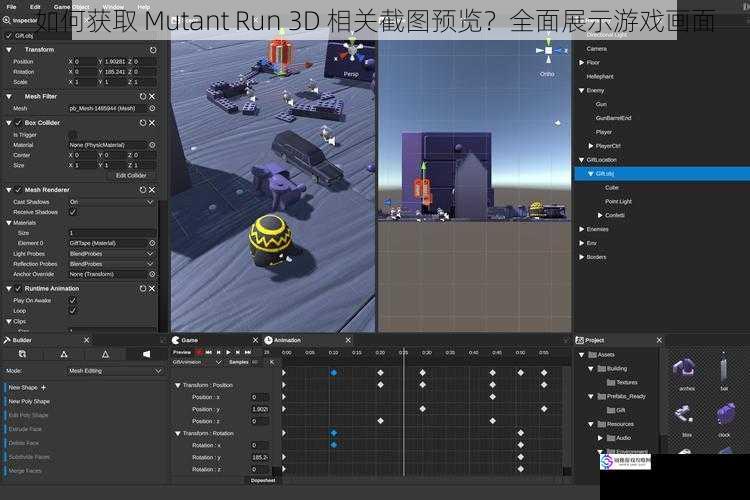Viewport: 750px width, 500px height.
Task: Remove the Mesh Filter component with its X icon
Action: point(152,96)
